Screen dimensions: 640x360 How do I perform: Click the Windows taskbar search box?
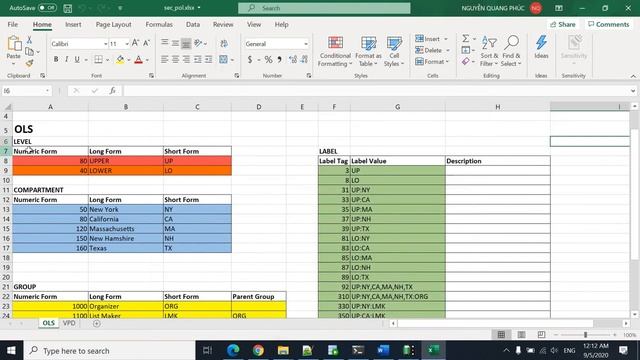(x=109, y=351)
